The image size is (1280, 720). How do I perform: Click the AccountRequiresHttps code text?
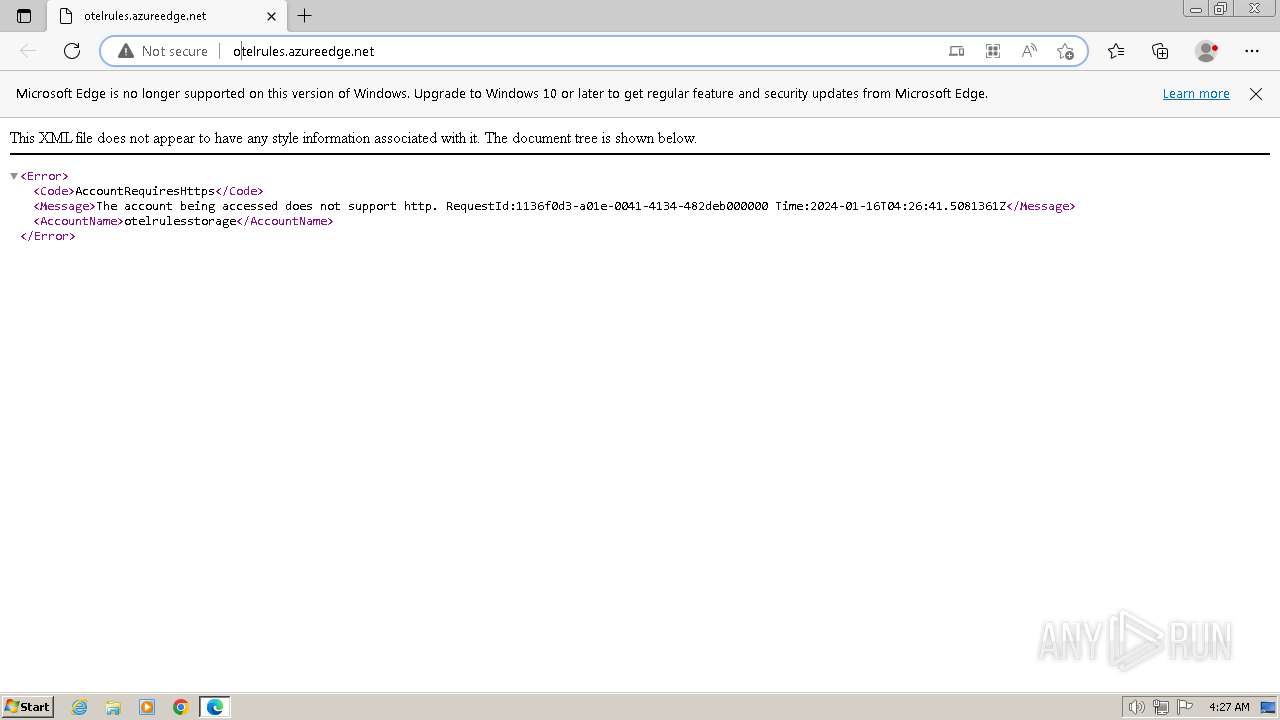[145, 191]
